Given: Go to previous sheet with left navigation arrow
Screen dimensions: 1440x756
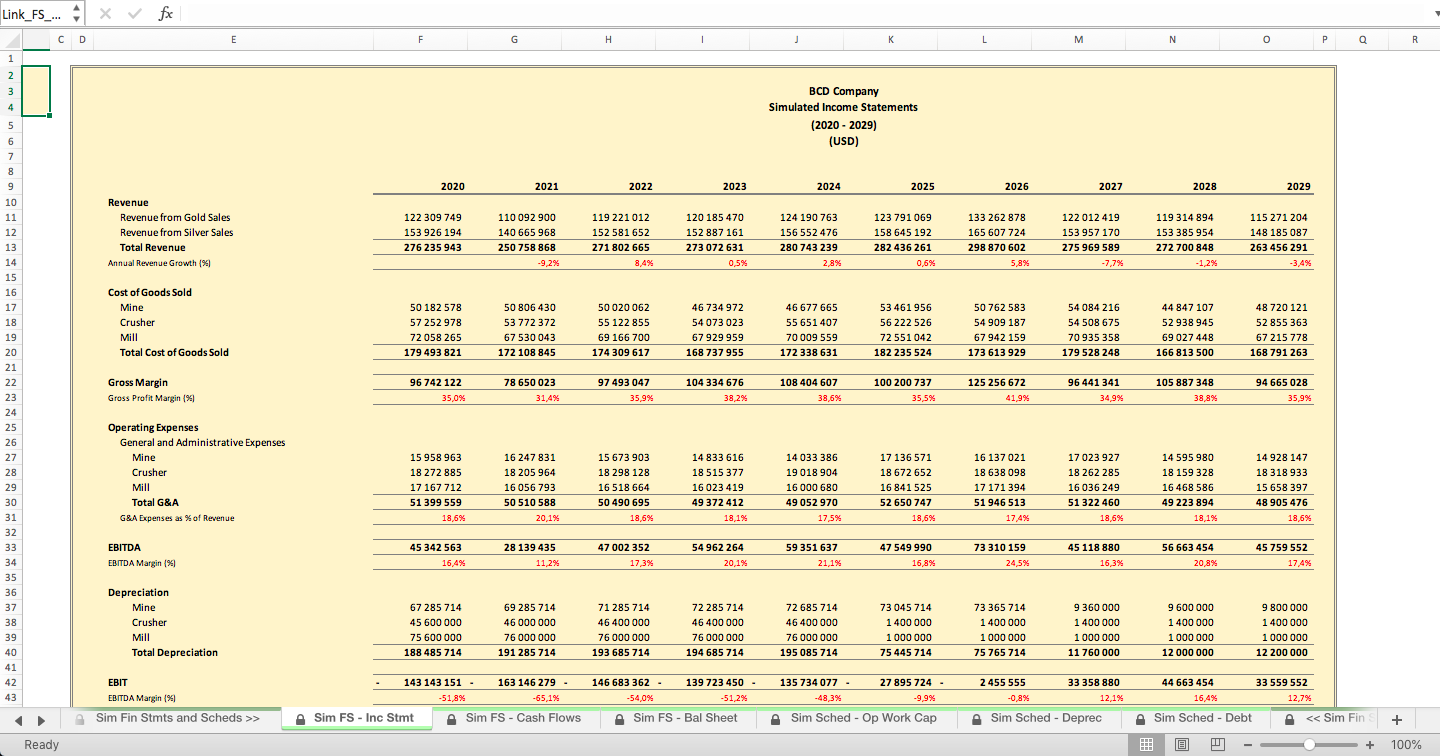Looking at the screenshot, I should [x=16, y=720].
